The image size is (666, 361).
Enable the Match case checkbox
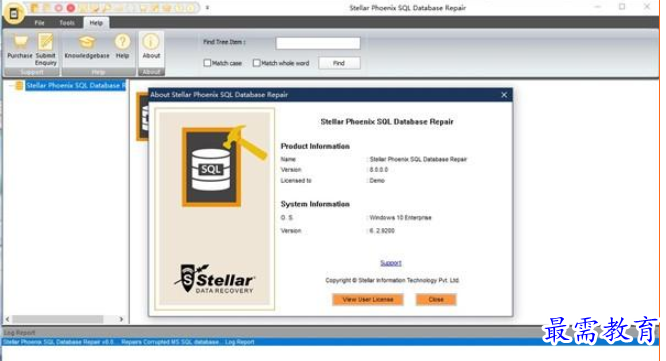pyautogui.click(x=207, y=63)
